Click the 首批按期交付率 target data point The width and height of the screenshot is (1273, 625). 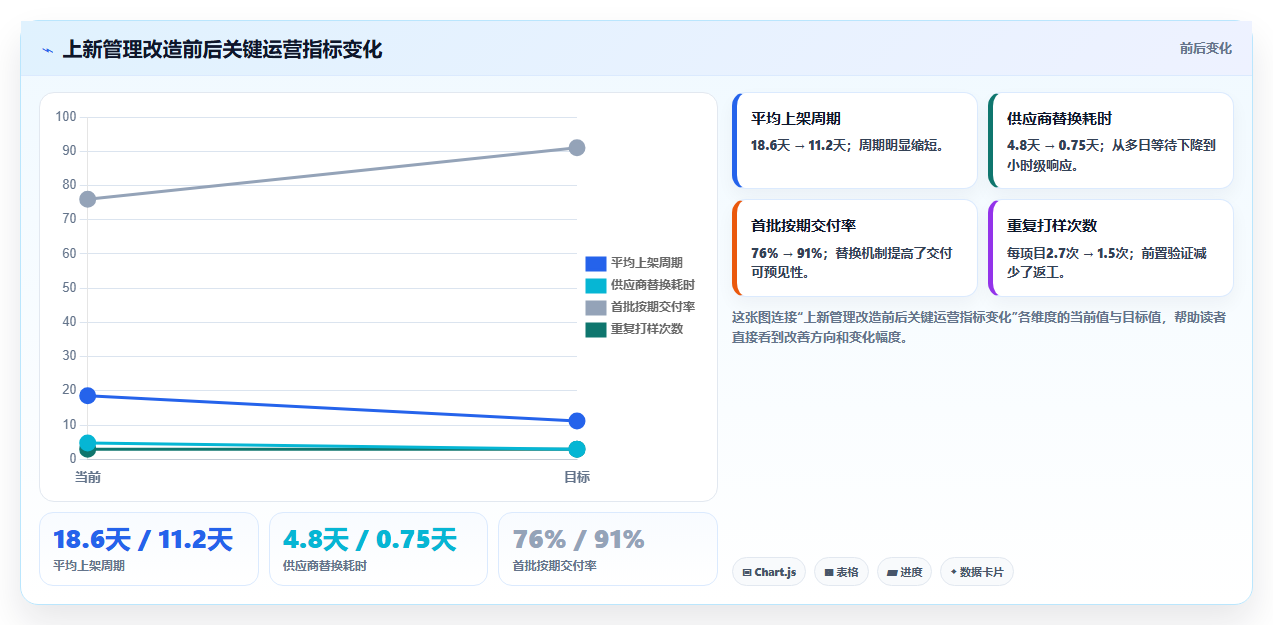pos(577,148)
